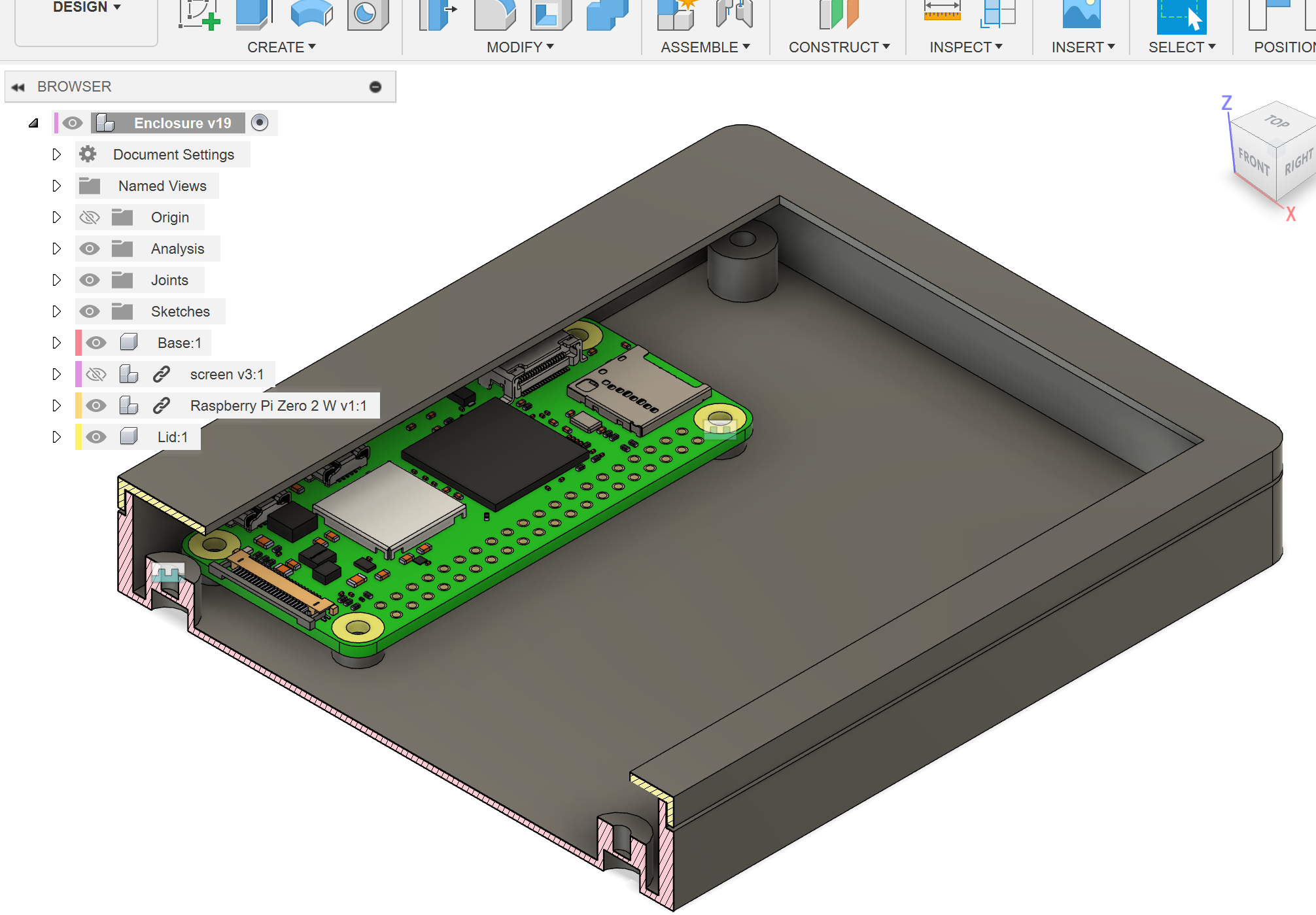Show the hidden screen v3:1 component
This screenshot has width=1316, height=915.
point(96,374)
